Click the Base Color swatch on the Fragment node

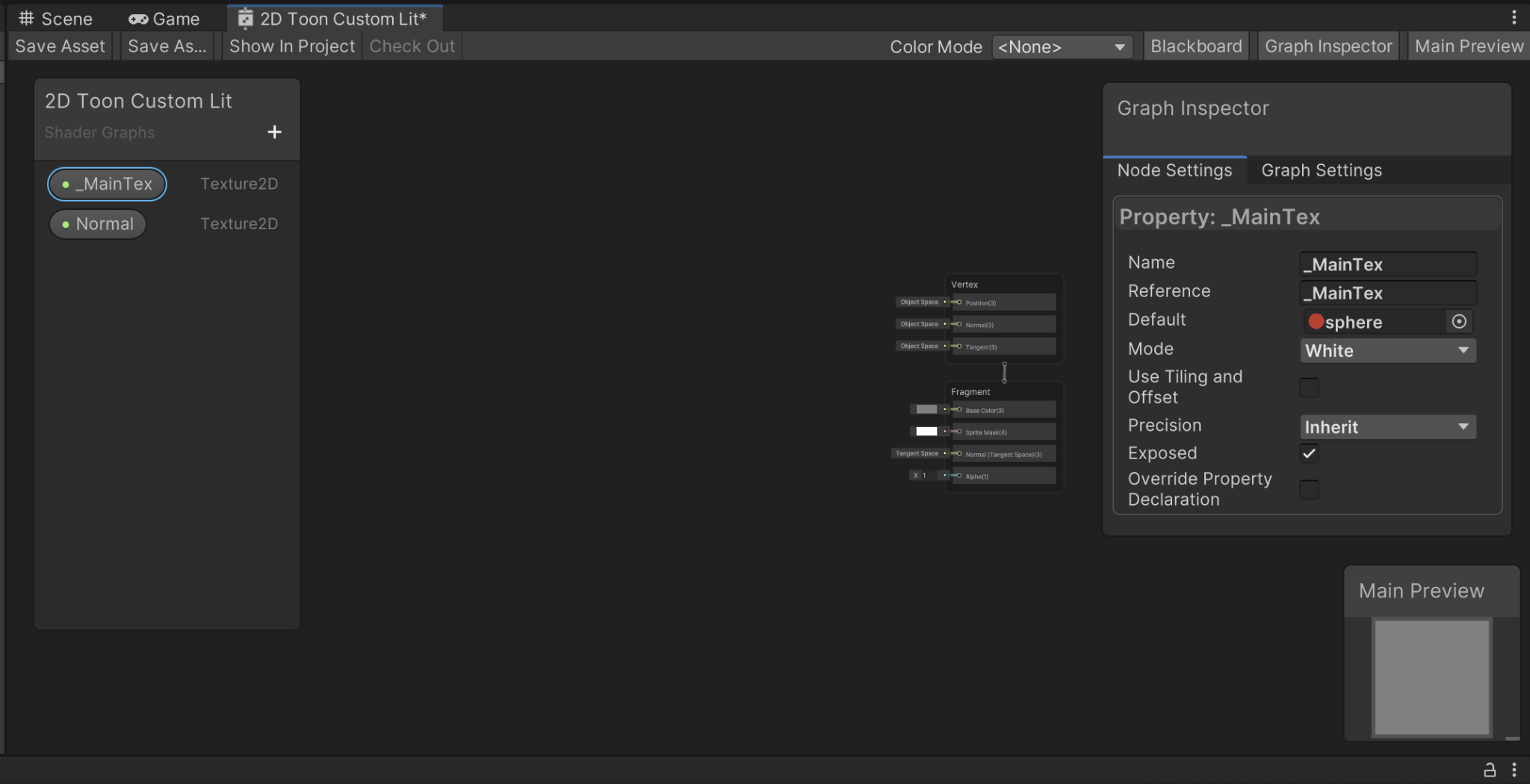pyautogui.click(x=926, y=409)
